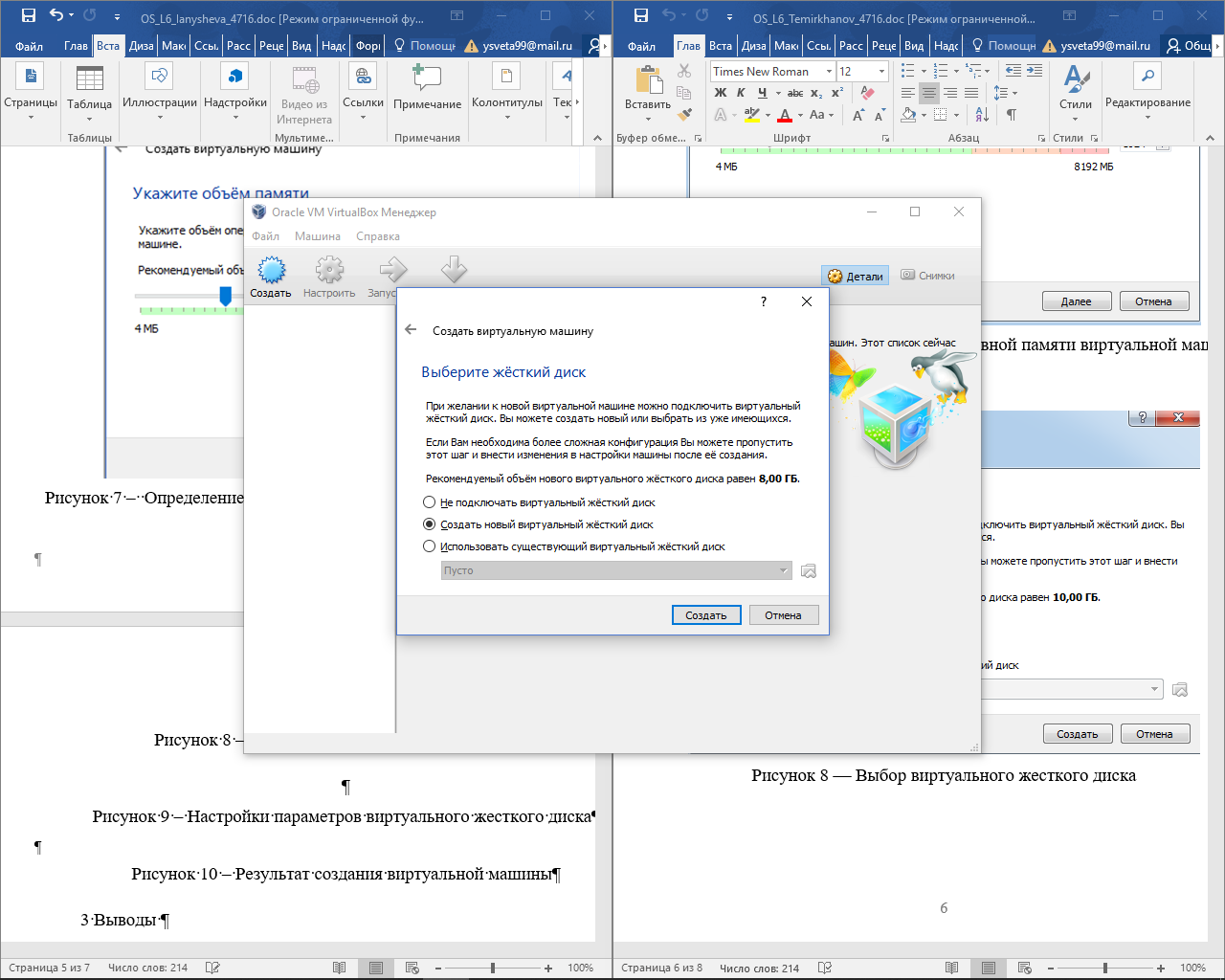Select 'Не подключать виртуальный жёсткий диск' option
The width and height of the screenshot is (1225, 980).
429,502
